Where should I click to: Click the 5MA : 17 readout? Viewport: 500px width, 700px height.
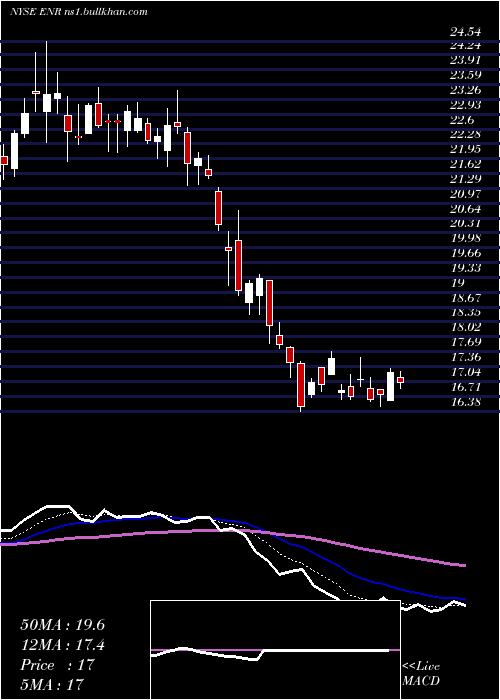pos(52,684)
